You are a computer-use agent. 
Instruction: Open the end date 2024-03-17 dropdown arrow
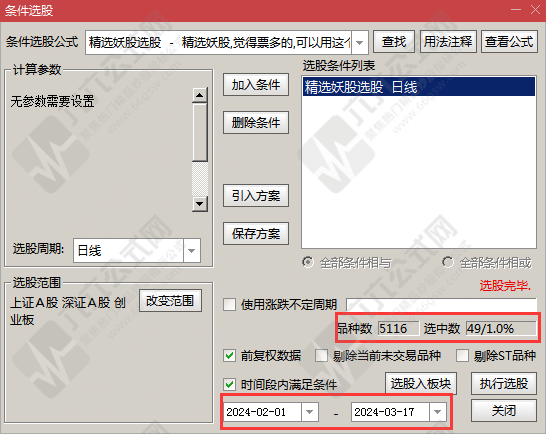438,412
